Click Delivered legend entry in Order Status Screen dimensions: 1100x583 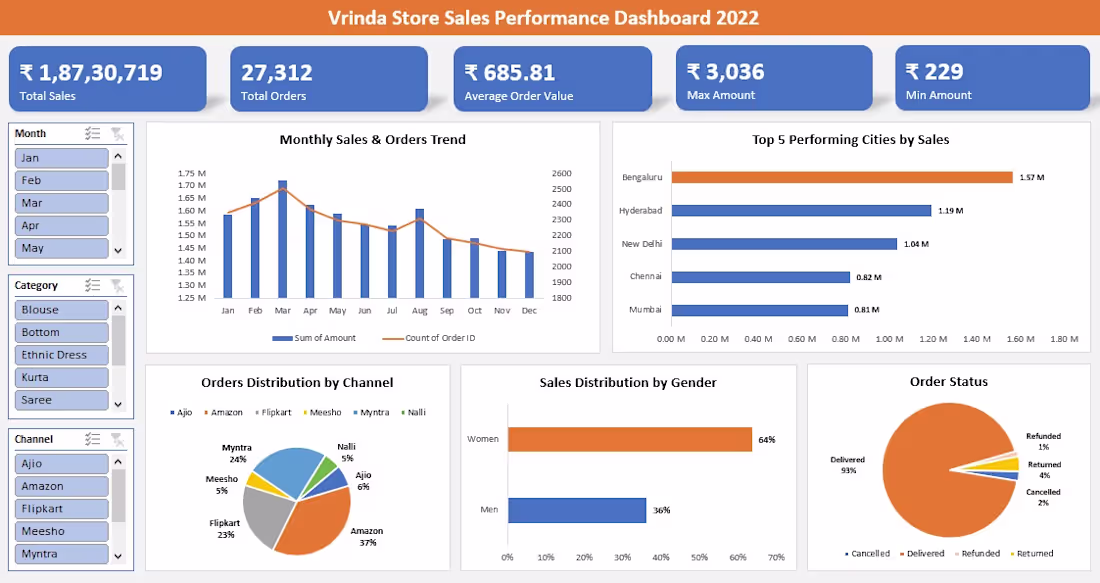pos(922,554)
